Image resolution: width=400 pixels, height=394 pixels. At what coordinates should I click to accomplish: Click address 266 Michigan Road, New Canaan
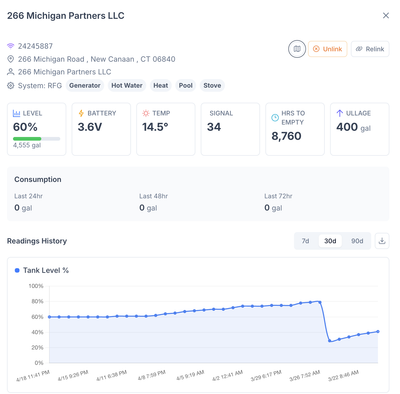tap(97, 59)
